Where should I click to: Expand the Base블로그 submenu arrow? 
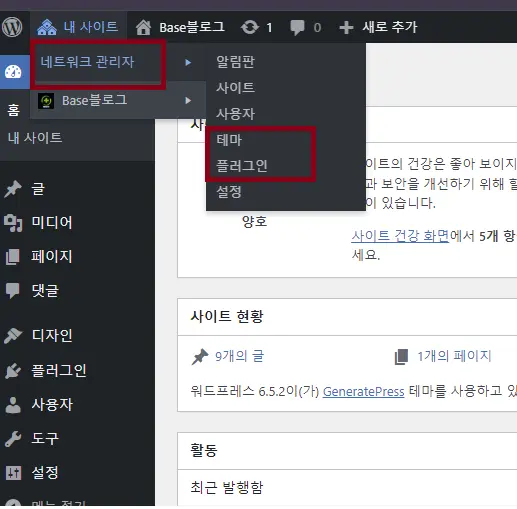click(x=188, y=100)
